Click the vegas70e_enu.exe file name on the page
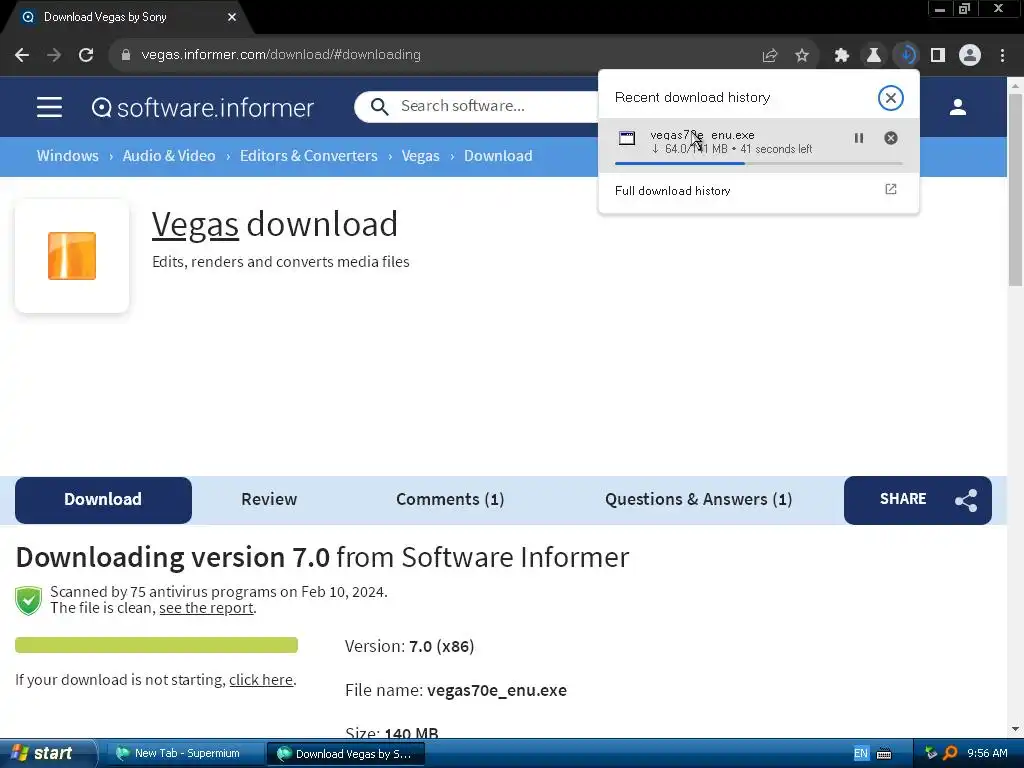The height and width of the screenshot is (768, 1024). pos(497,690)
